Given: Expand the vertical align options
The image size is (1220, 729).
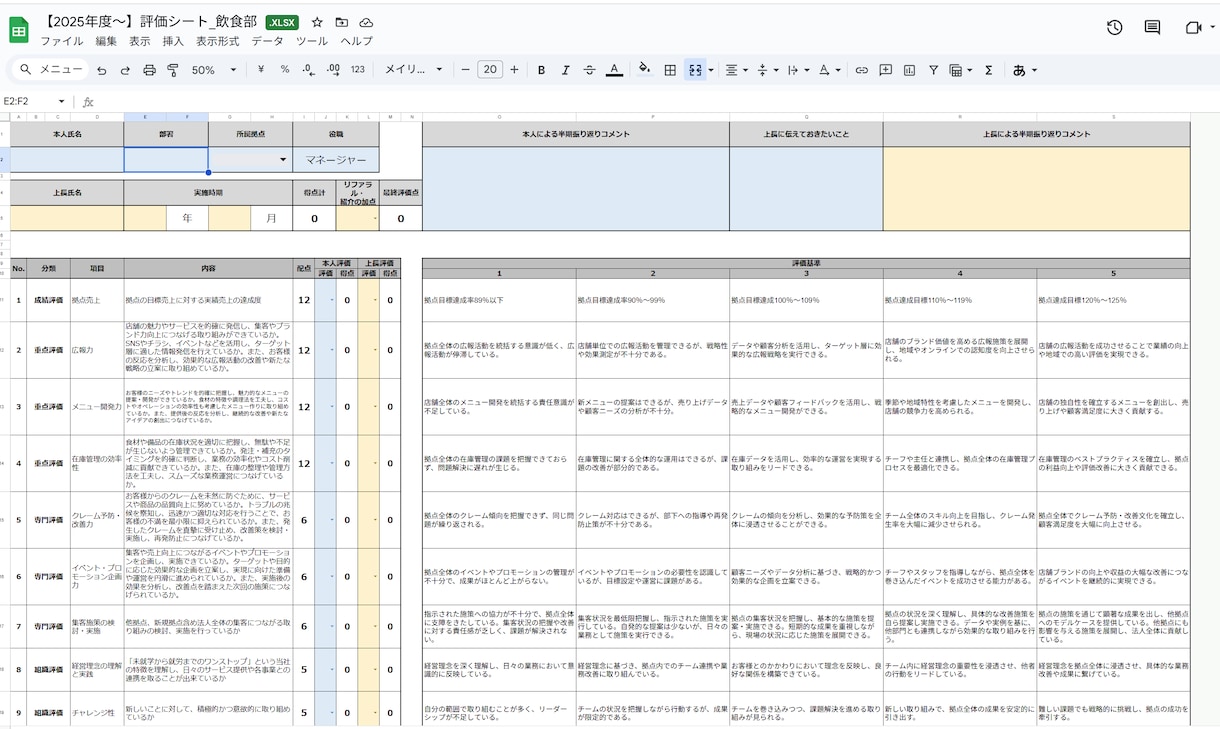Looking at the screenshot, I should [766, 70].
